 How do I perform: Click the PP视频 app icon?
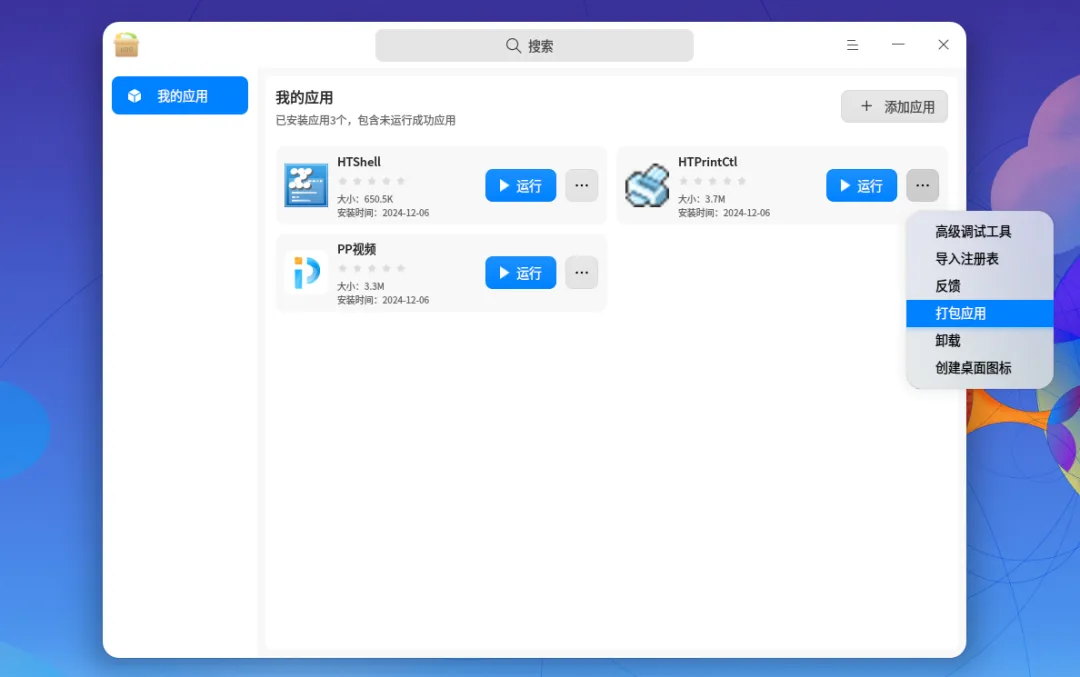(x=306, y=272)
